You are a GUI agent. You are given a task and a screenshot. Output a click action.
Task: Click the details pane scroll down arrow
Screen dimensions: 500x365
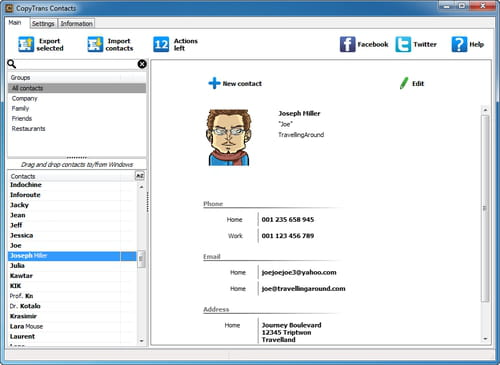click(485, 339)
